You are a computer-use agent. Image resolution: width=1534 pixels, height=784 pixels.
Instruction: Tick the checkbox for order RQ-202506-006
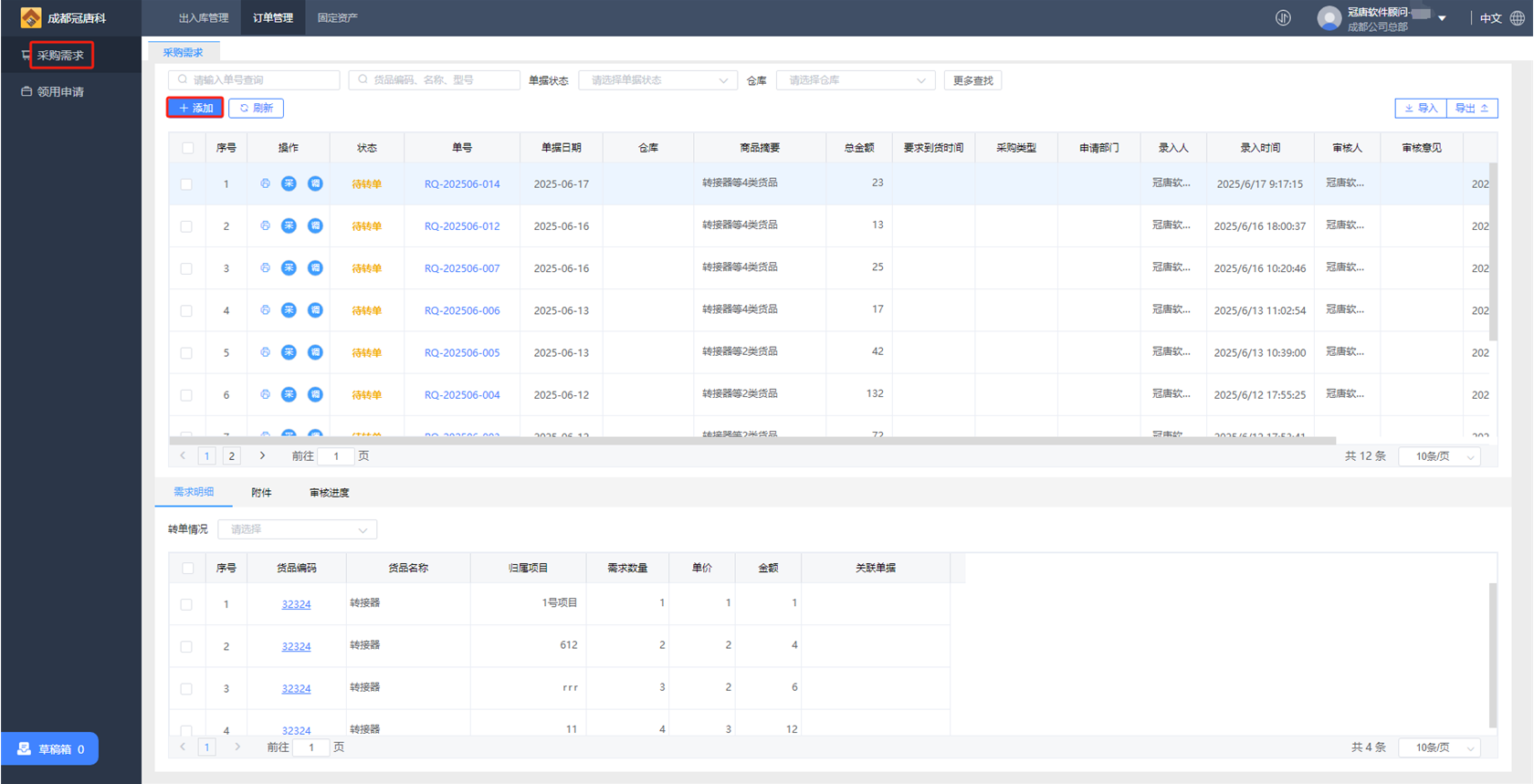[186, 310]
